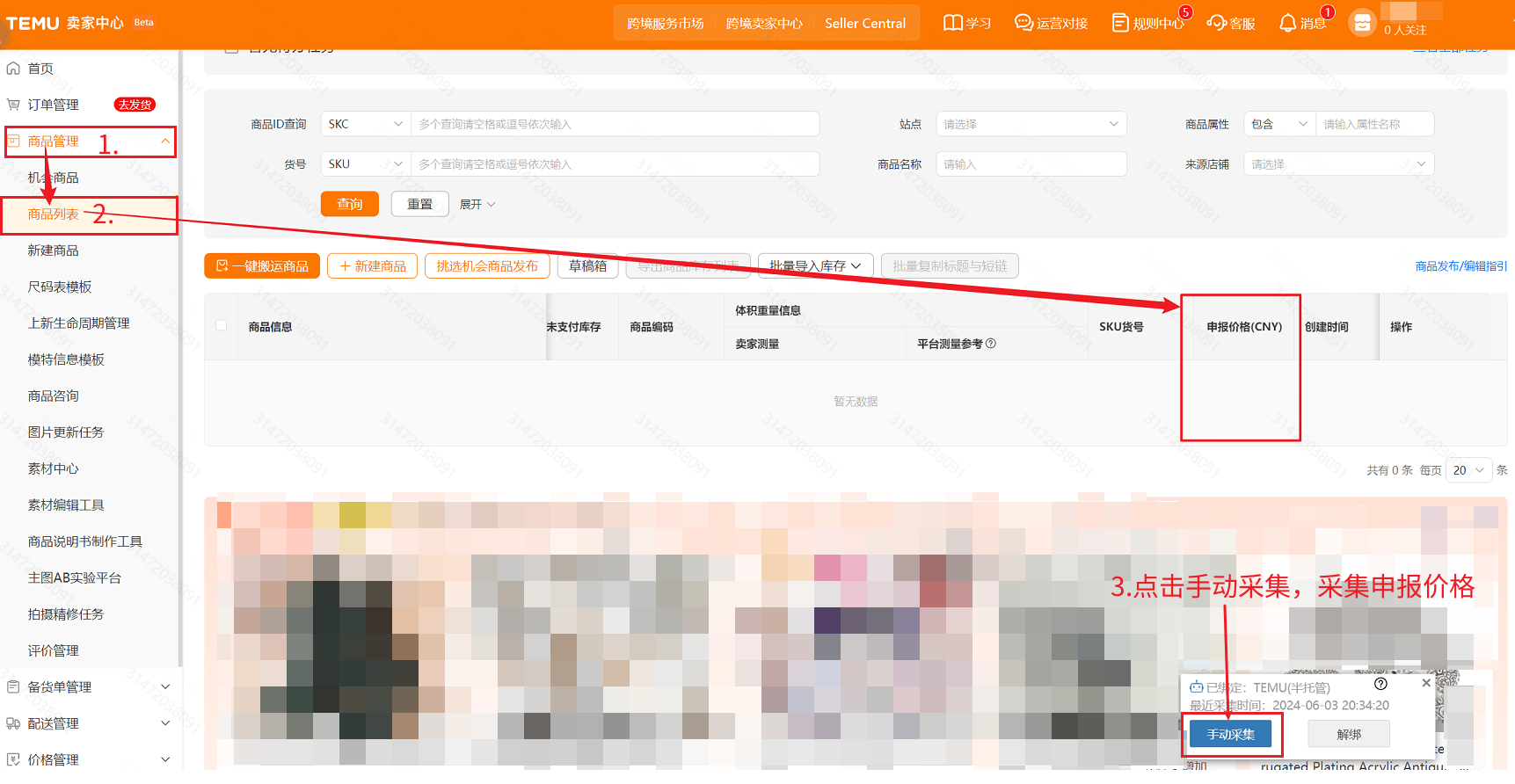Open the 包含 attribute dropdown

[x=1279, y=124]
